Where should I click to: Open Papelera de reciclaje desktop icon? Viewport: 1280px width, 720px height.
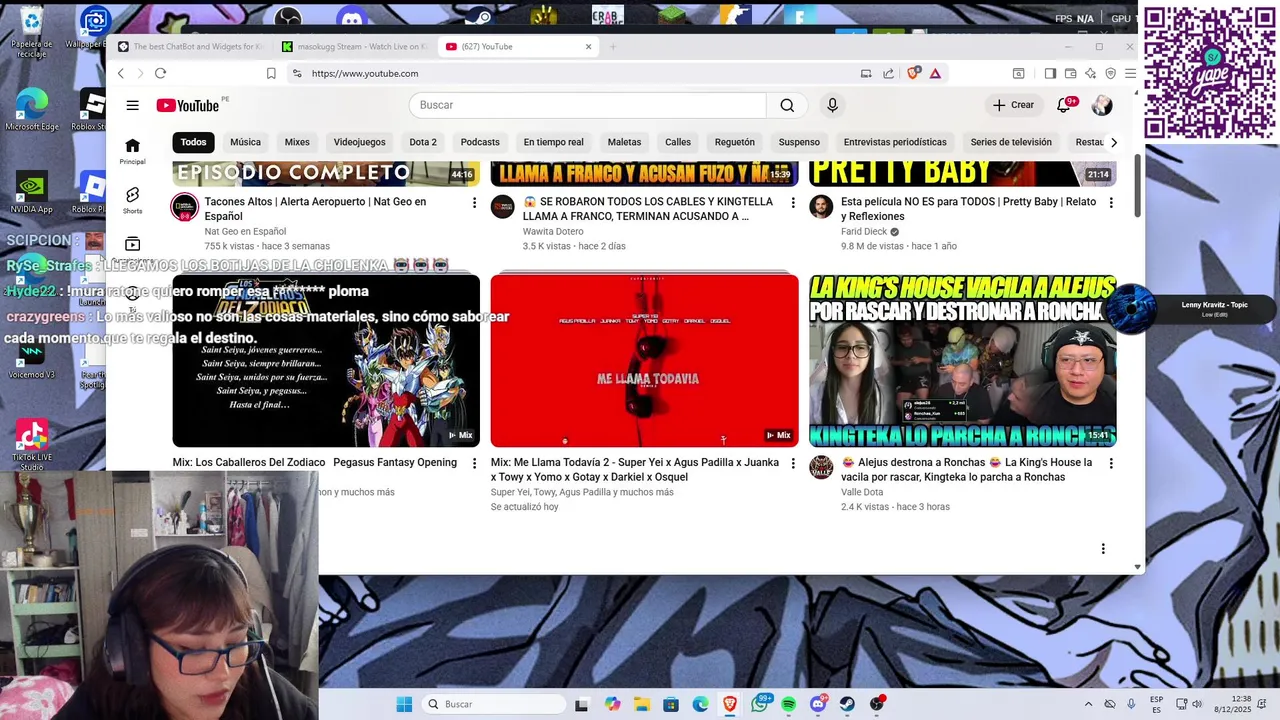point(31,32)
